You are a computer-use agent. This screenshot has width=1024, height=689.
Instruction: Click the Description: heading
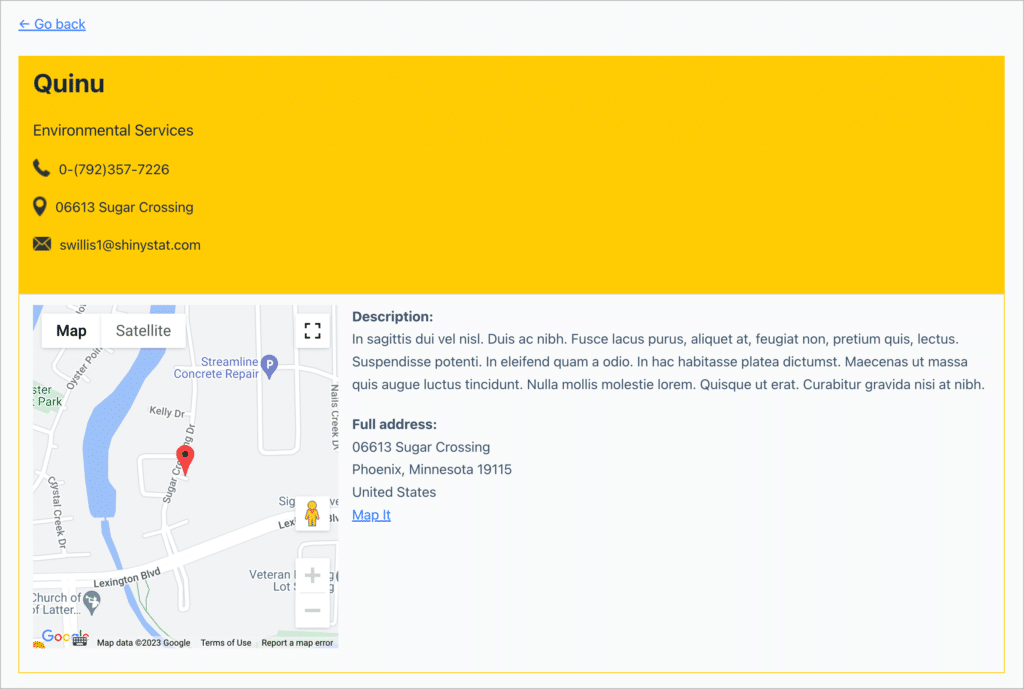click(392, 317)
